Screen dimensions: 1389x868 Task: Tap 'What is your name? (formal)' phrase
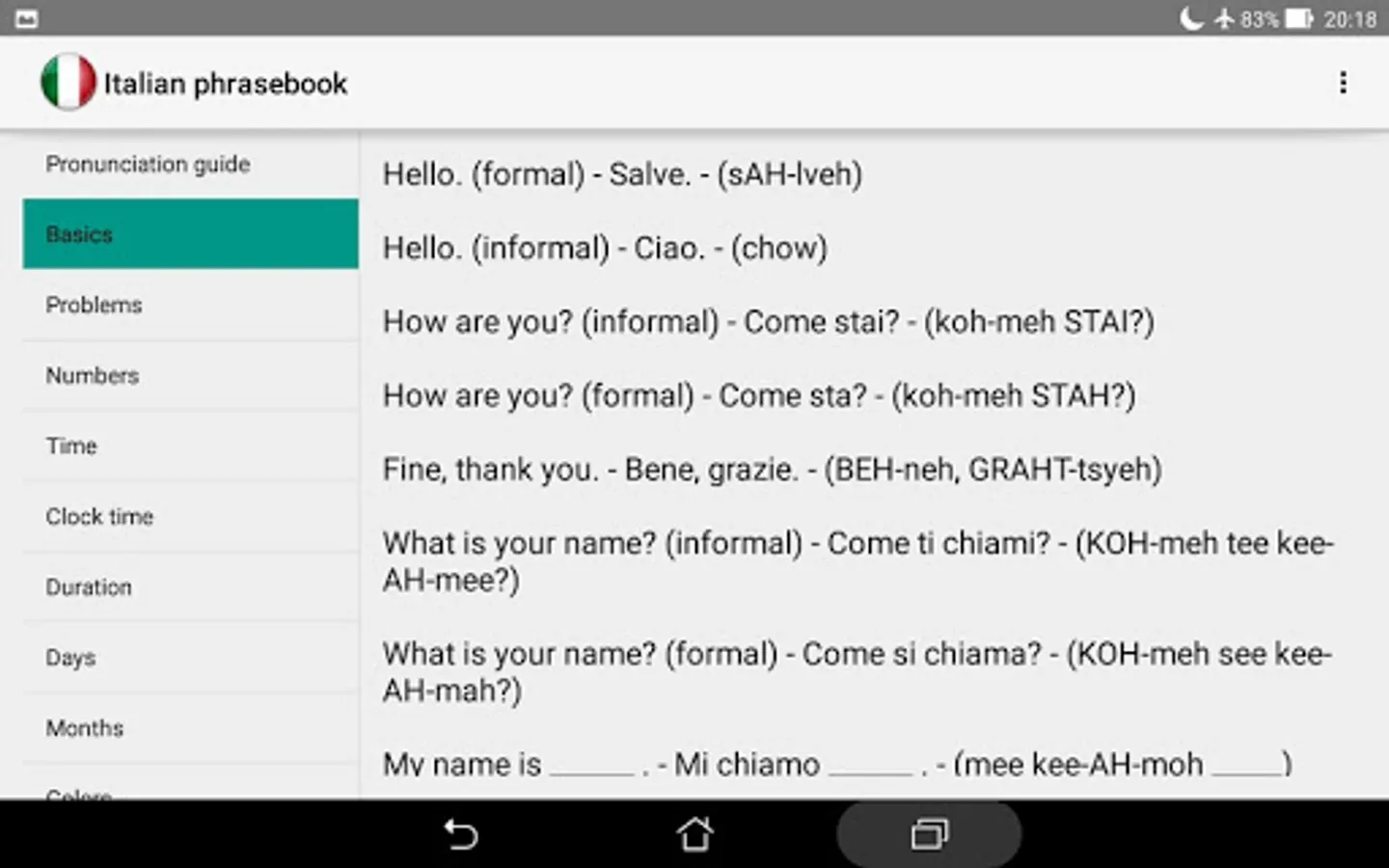point(858,672)
